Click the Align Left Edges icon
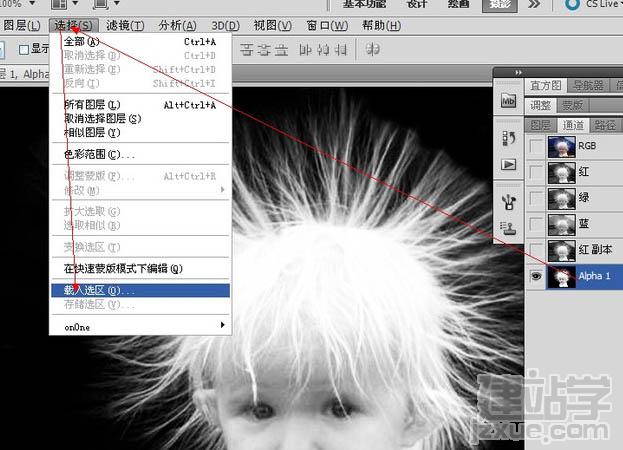This screenshot has width=623, height=450. coord(305,50)
